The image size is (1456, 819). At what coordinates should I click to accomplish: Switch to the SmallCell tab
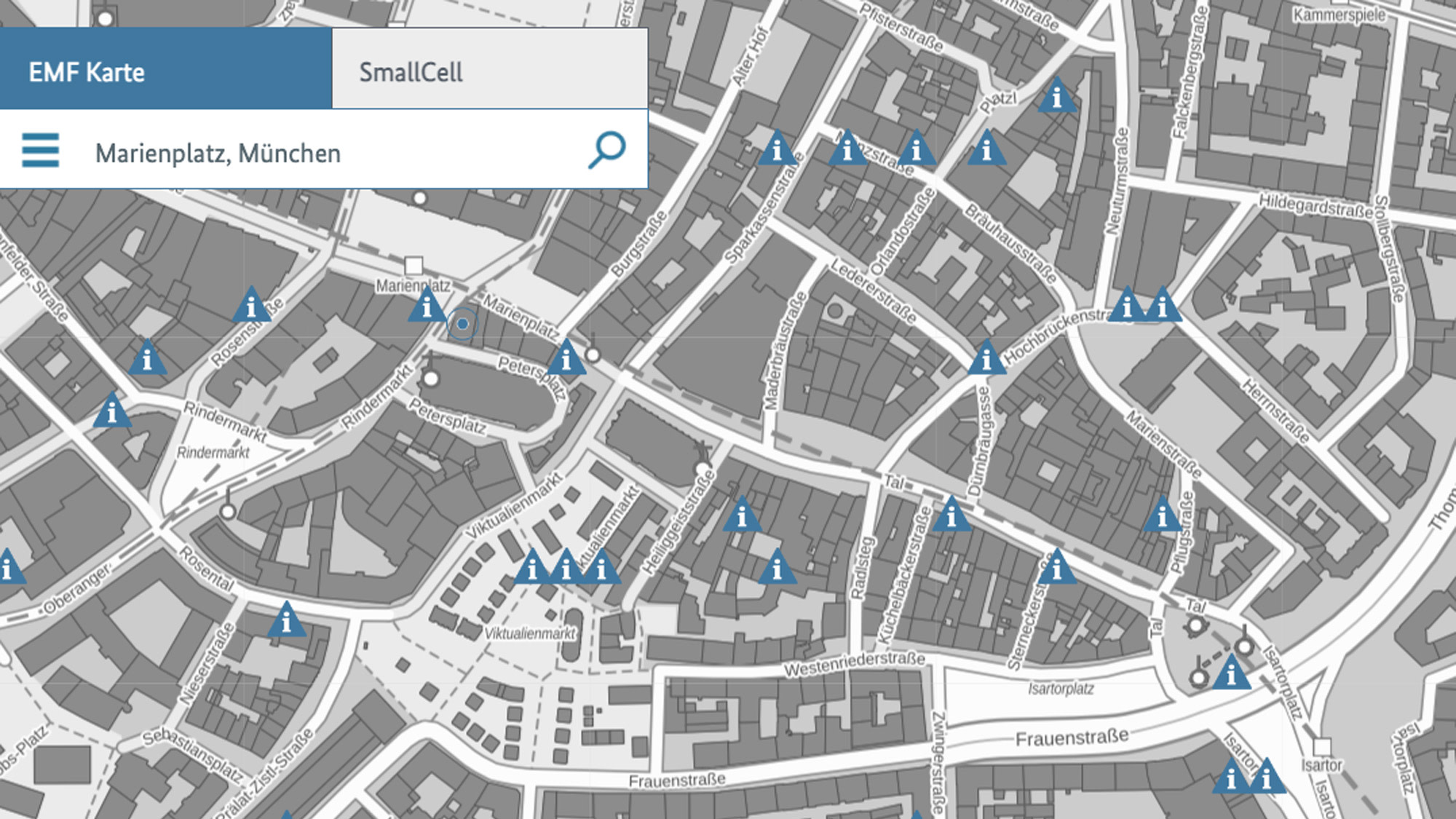(490, 69)
